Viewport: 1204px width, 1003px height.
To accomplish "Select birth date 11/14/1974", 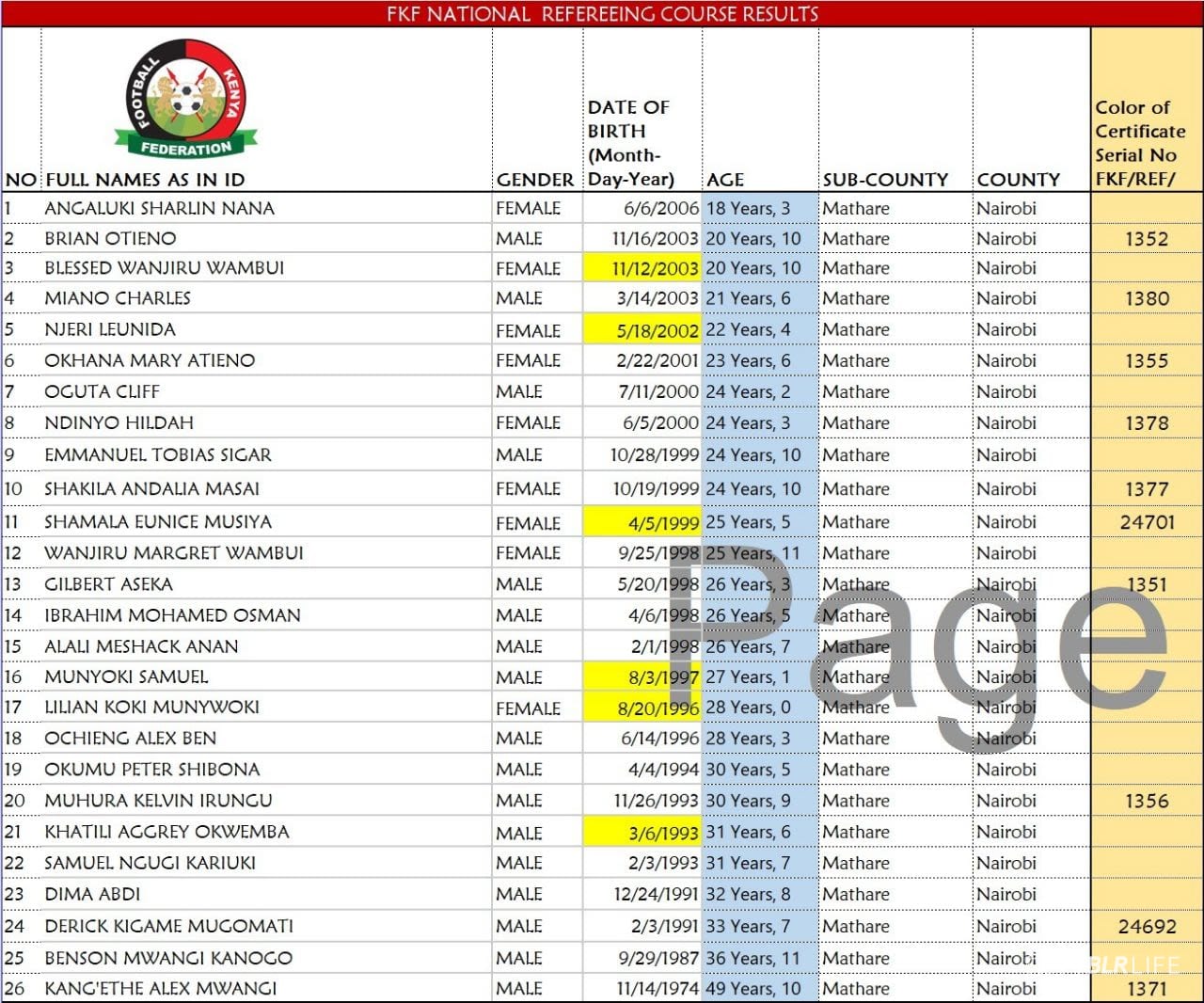I will (657, 989).
